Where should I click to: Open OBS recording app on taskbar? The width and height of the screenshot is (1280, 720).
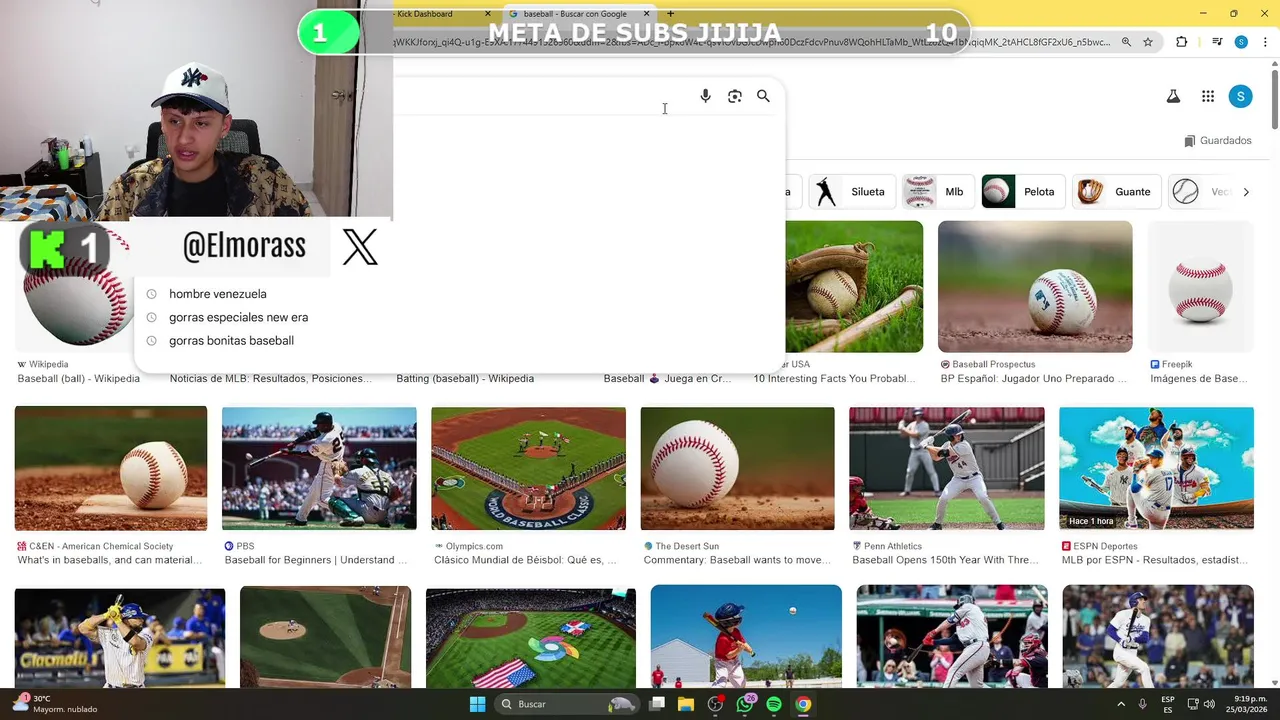(x=715, y=704)
